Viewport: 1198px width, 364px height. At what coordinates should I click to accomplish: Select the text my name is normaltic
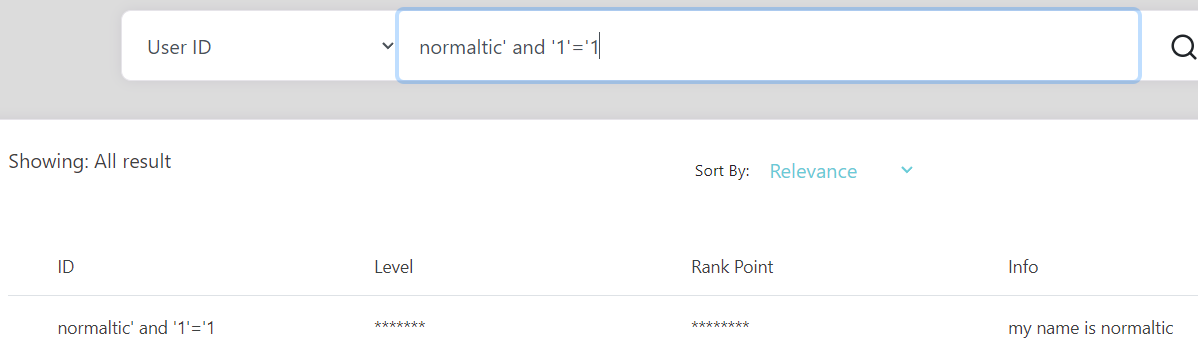(x=1090, y=328)
